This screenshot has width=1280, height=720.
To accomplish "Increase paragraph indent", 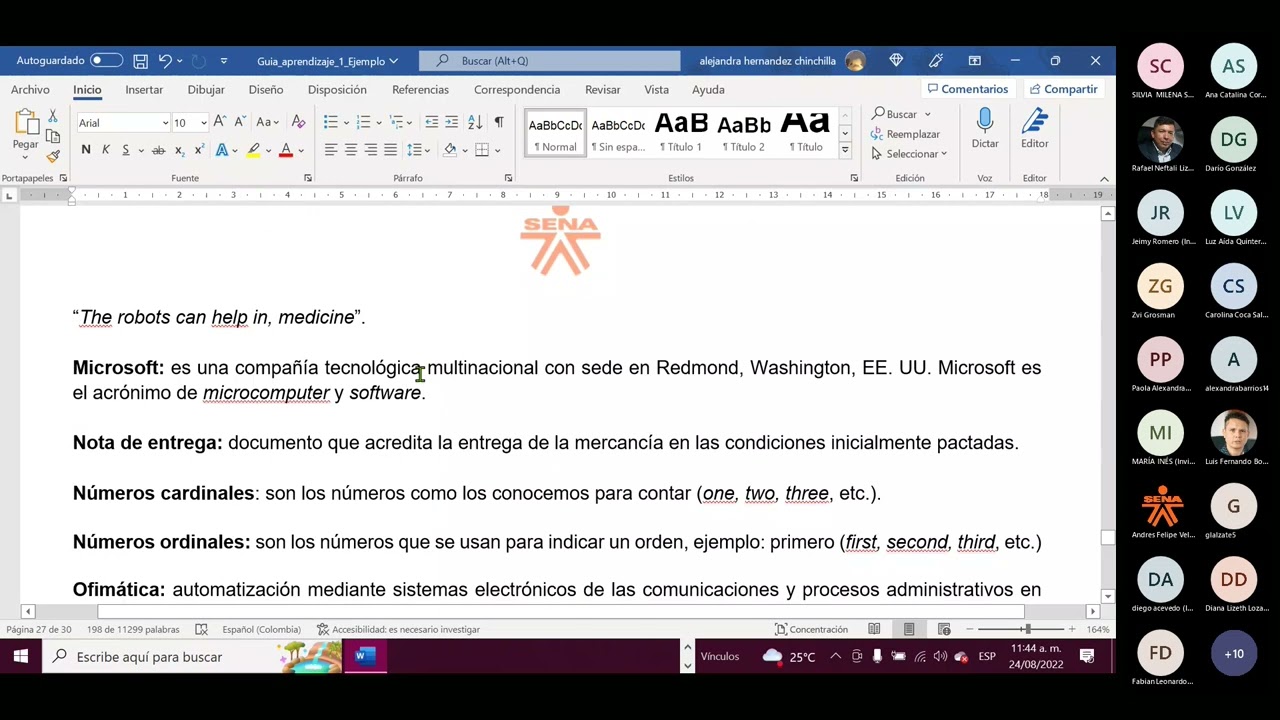I will coord(451,122).
